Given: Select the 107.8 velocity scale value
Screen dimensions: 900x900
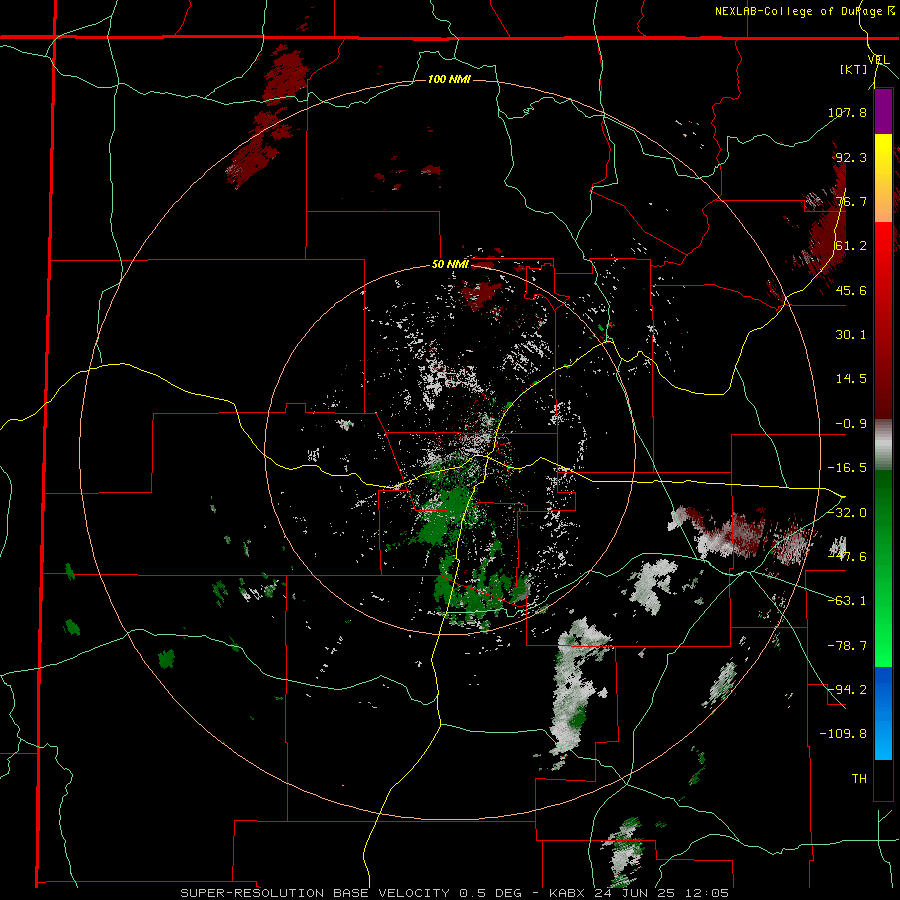Looking at the screenshot, I should (847, 112).
